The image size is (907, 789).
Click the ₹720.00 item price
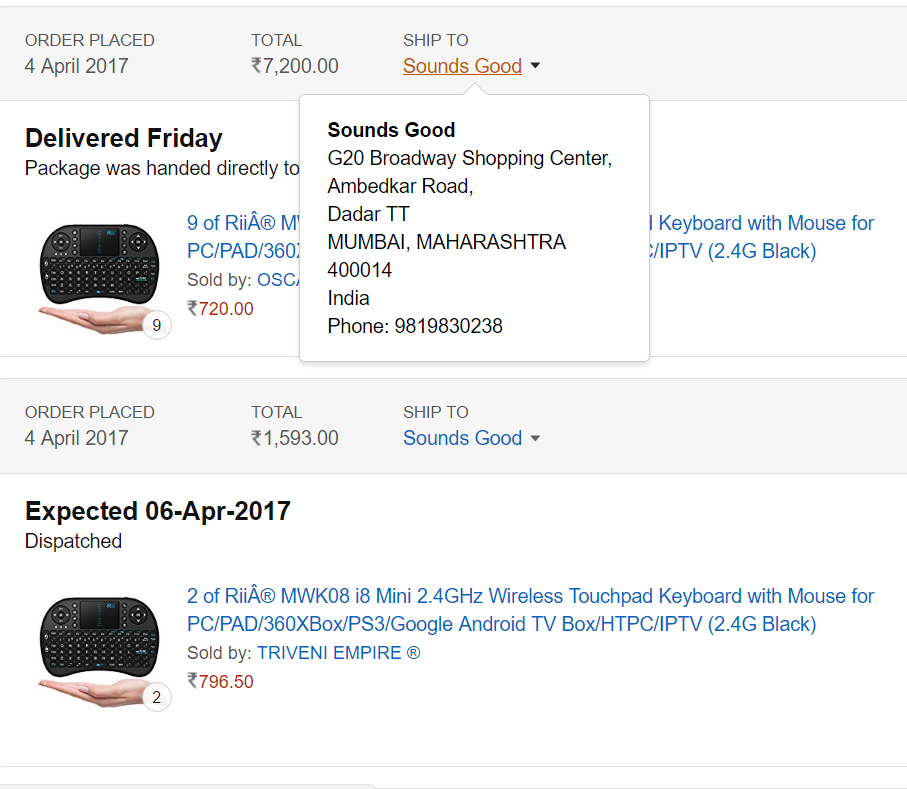point(220,308)
